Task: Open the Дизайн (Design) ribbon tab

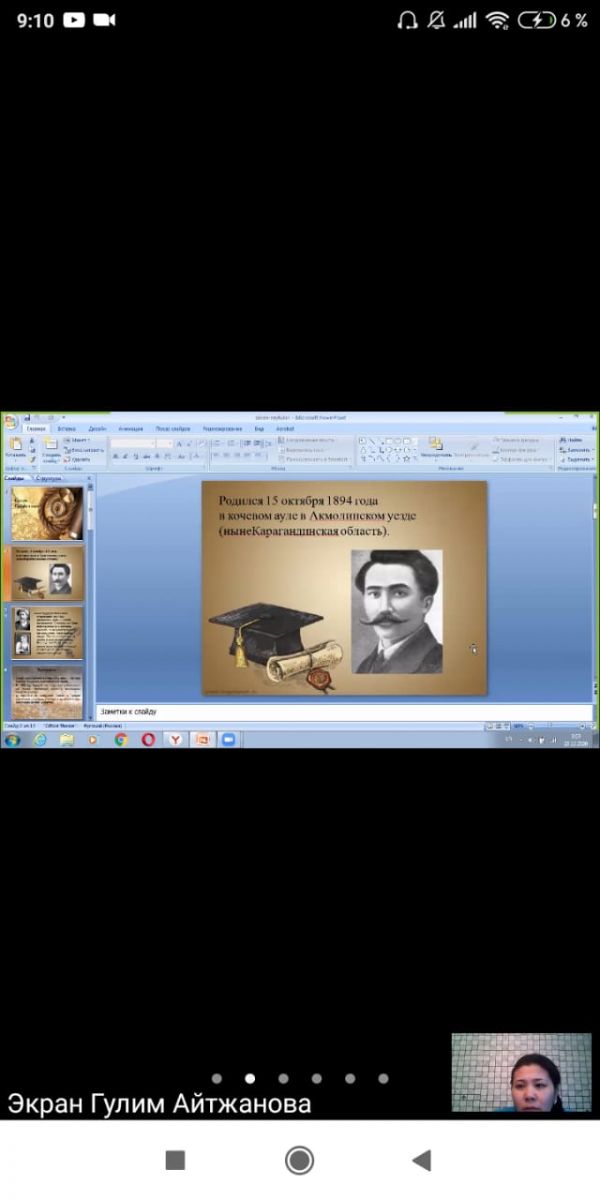Action: 97,428
